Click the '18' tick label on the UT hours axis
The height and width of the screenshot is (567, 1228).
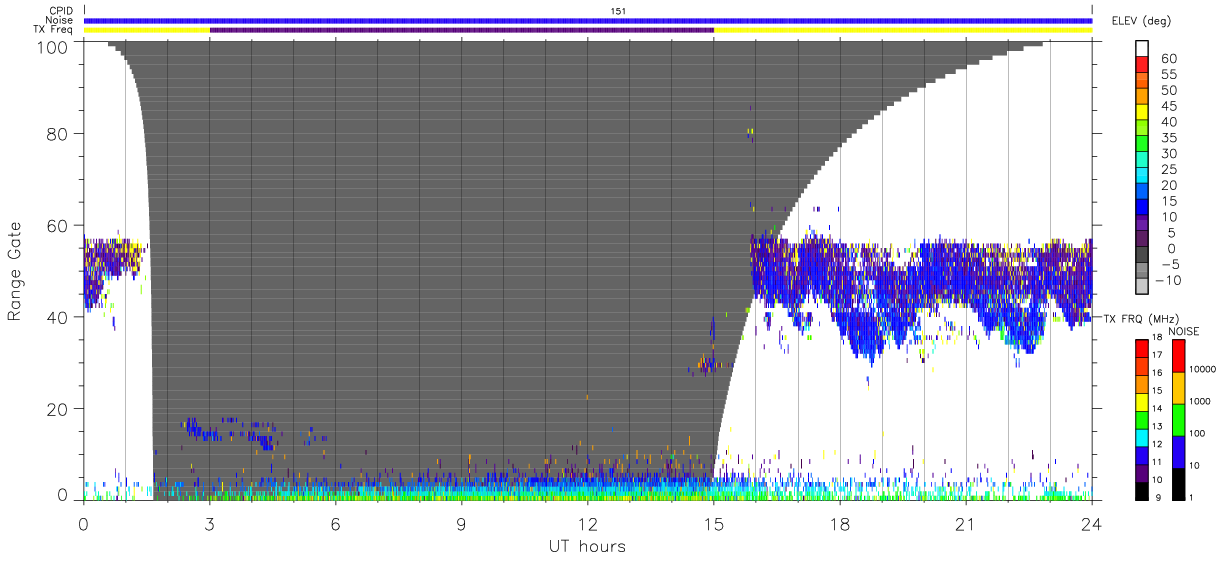point(840,524)
